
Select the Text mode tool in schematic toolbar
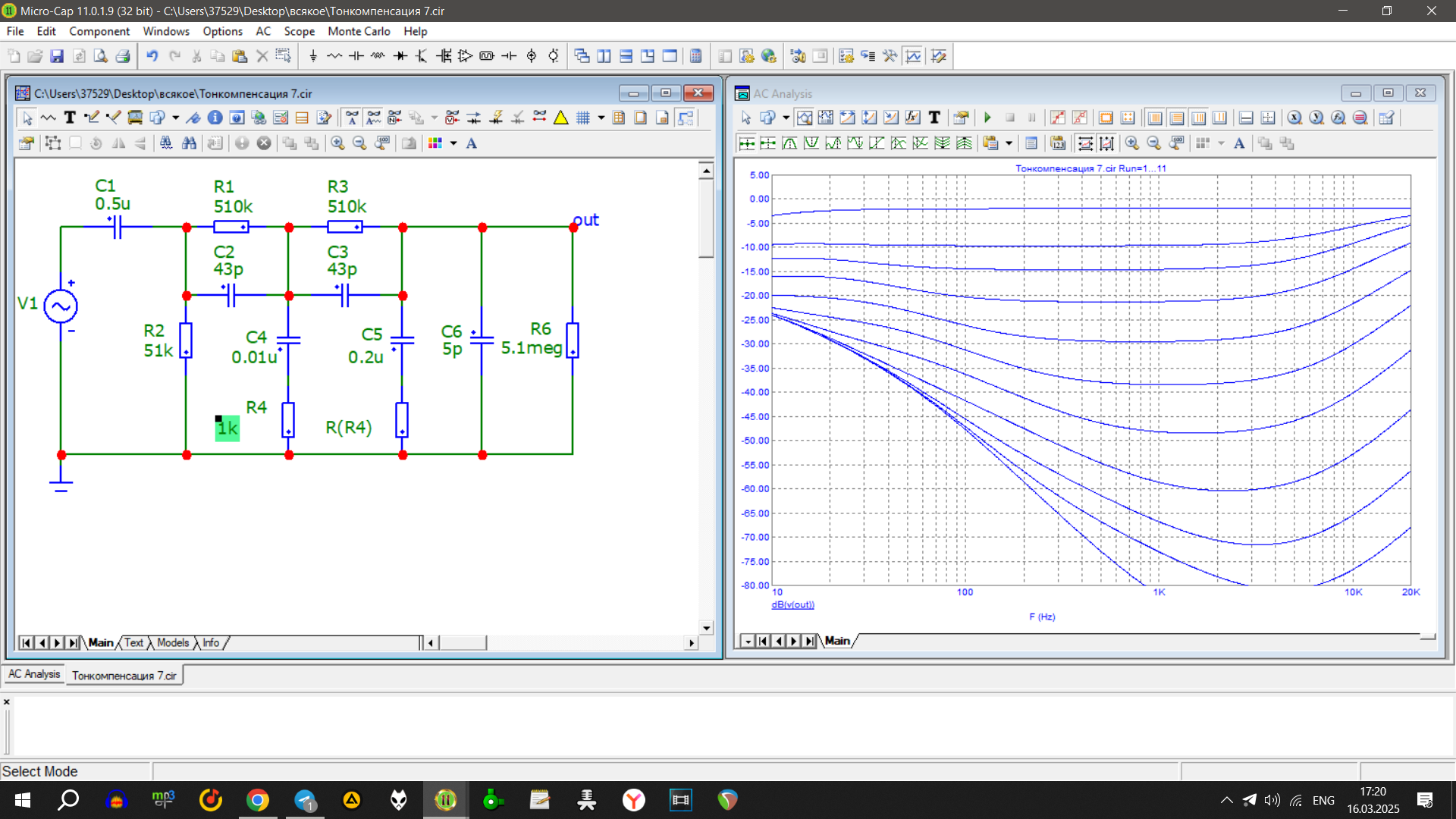coord(70,118)
